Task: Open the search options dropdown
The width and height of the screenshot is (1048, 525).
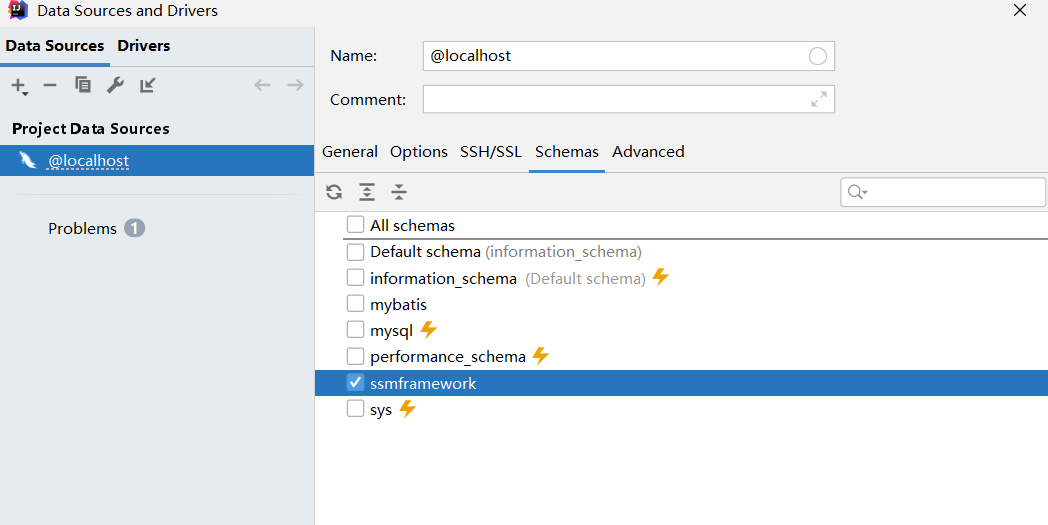Action: (857, 192)
